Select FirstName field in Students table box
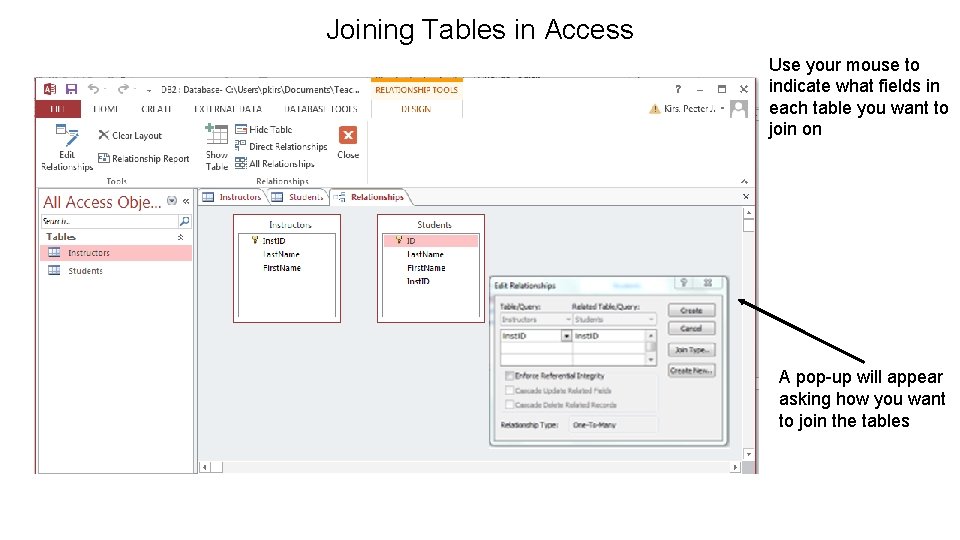This screenshot has width=960, height=540. pyautogui.click(x=426, y=268)
